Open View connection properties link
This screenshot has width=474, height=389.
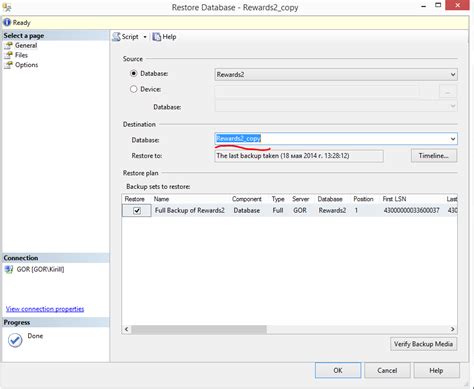point(45,309)
